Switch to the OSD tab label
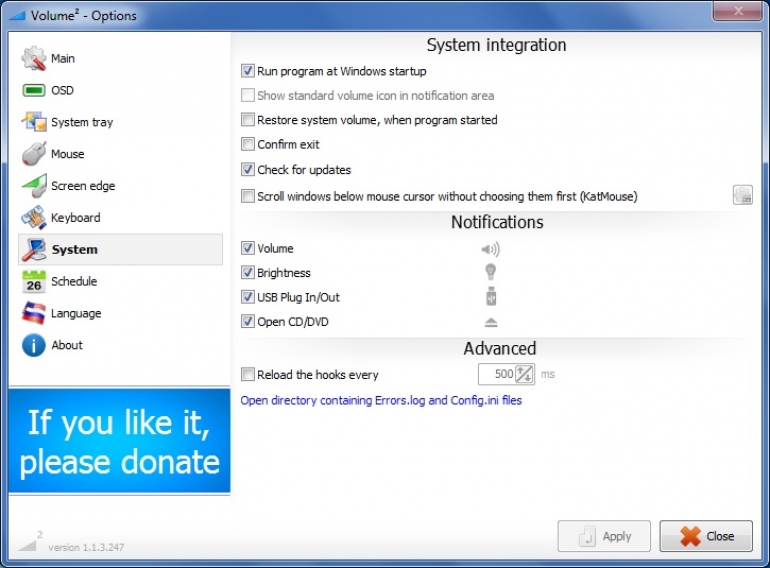Screen dimensions: 770x568 tap(62, 90)
